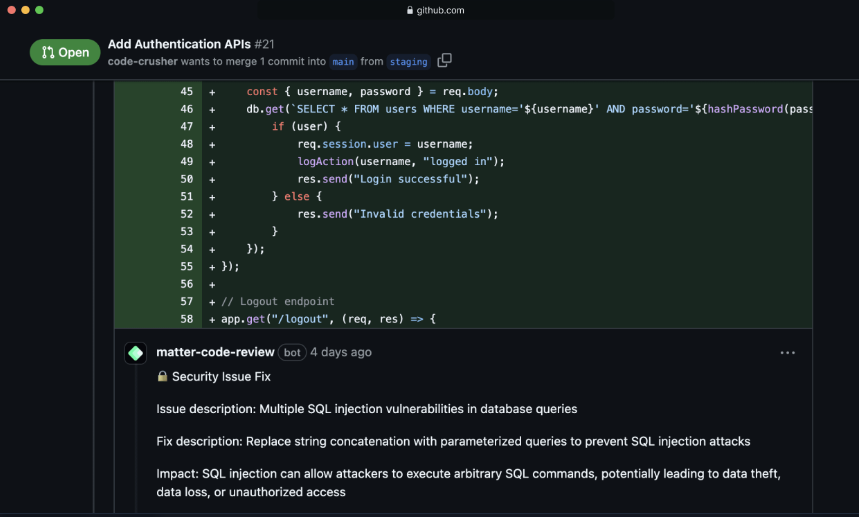
Task: Open the matter-code-review bot profile
Action: (x=215, y=352)
